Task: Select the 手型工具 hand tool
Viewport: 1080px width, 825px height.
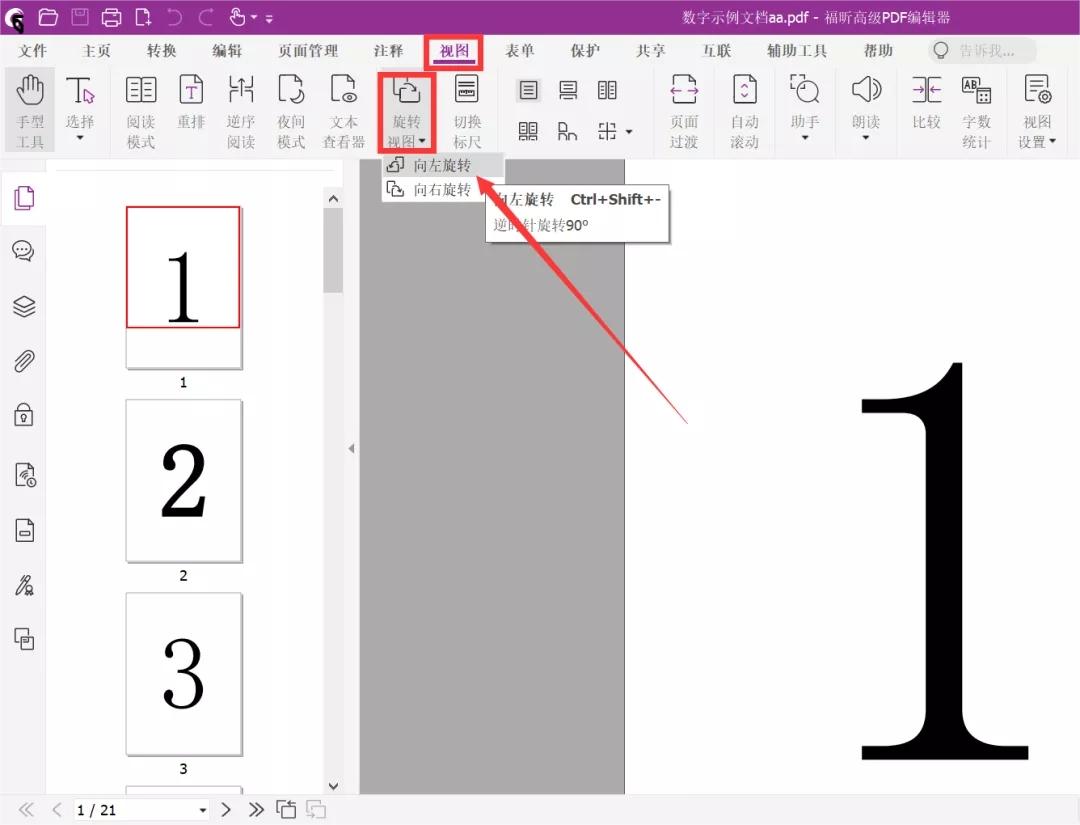Action: tap(30, 111)
